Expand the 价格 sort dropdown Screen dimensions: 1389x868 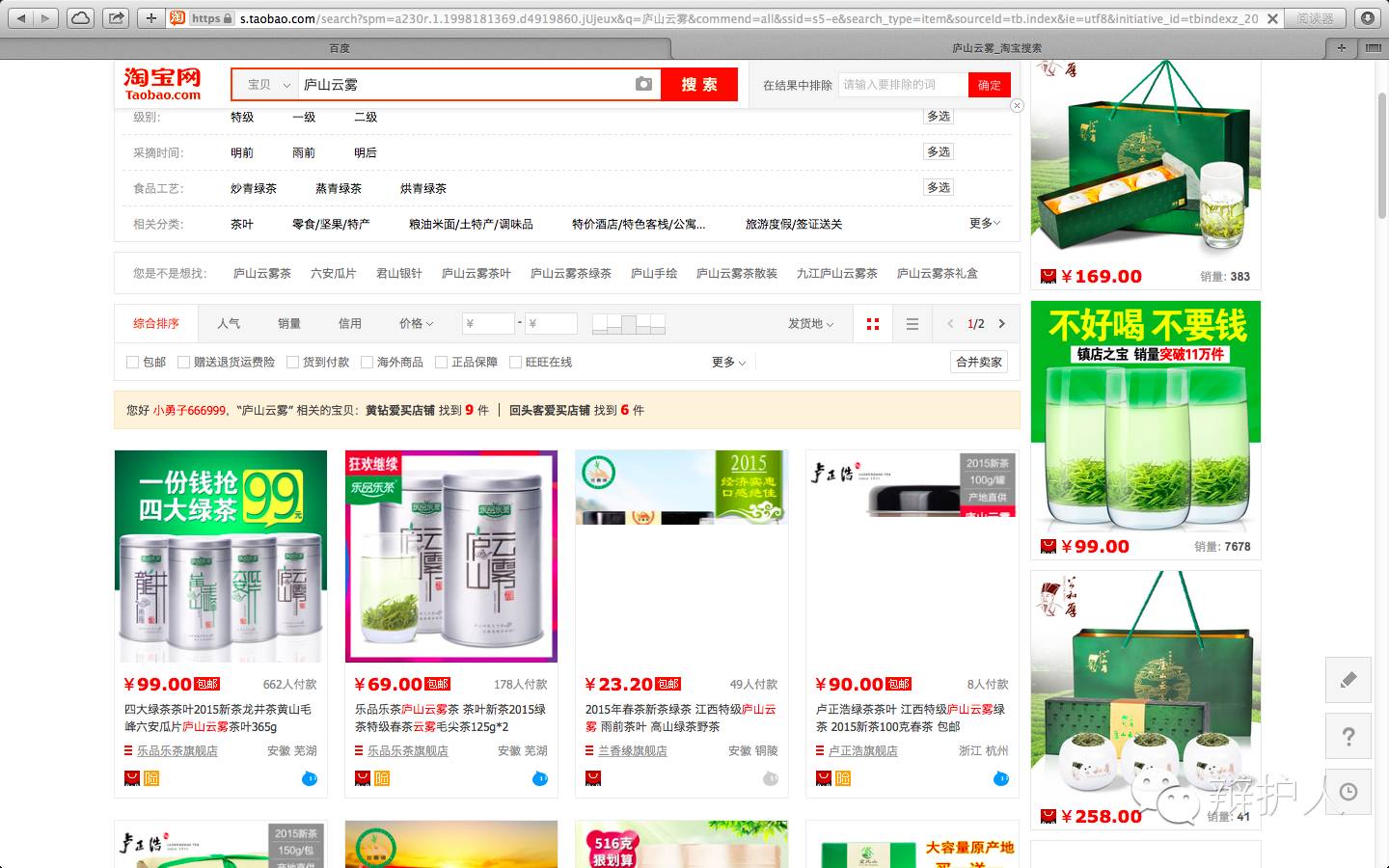click(417, 324)
